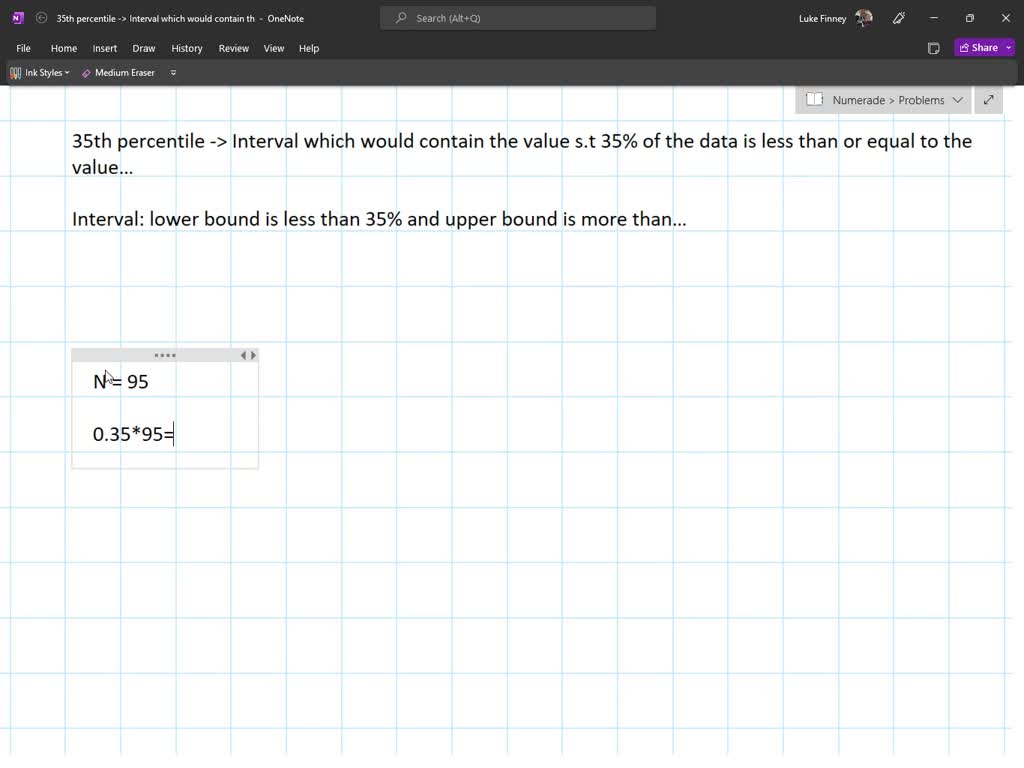Expand the Share button dropdown arrow
Image resolution: width=1024 pixels, height=768 pixels.
(1009, 48)
